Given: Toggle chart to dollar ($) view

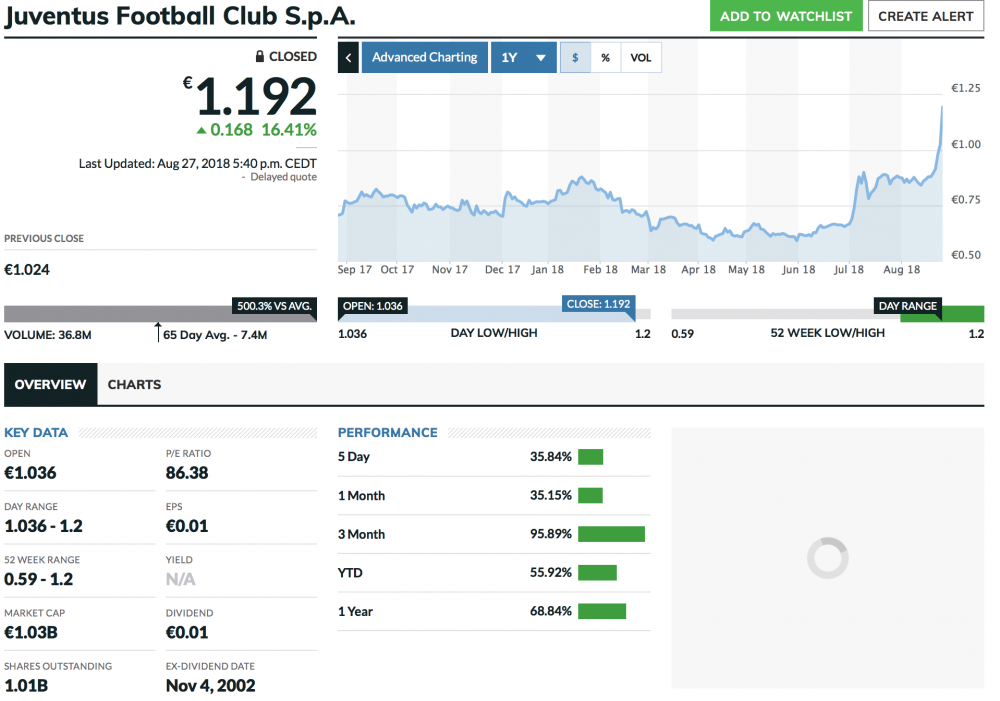Looking at the screenshot, I should click(x=575, y=58).
